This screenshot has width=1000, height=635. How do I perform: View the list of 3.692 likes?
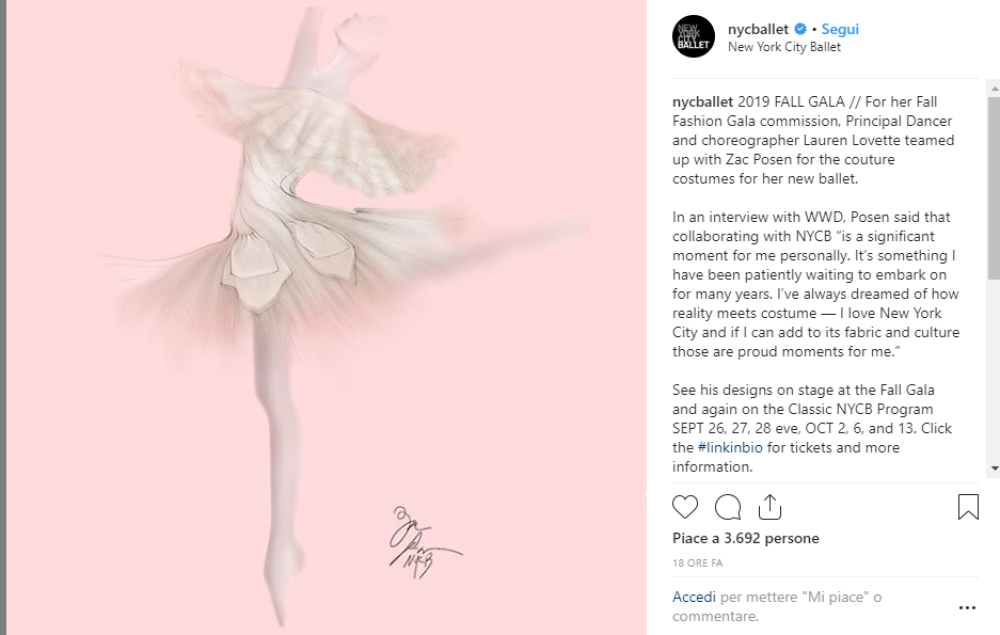click(746, 539)
